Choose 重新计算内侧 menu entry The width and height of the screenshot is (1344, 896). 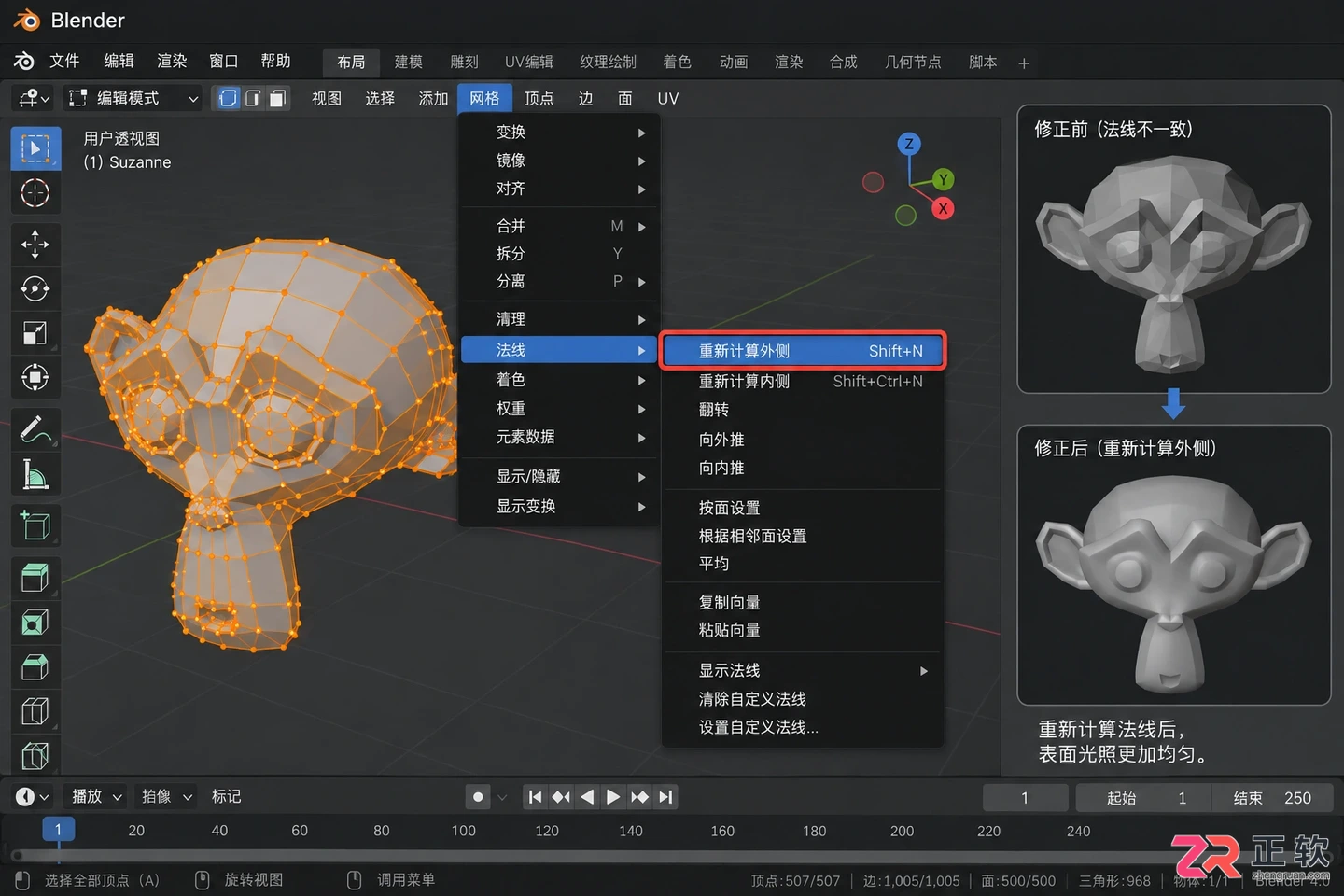click(803, 382)
